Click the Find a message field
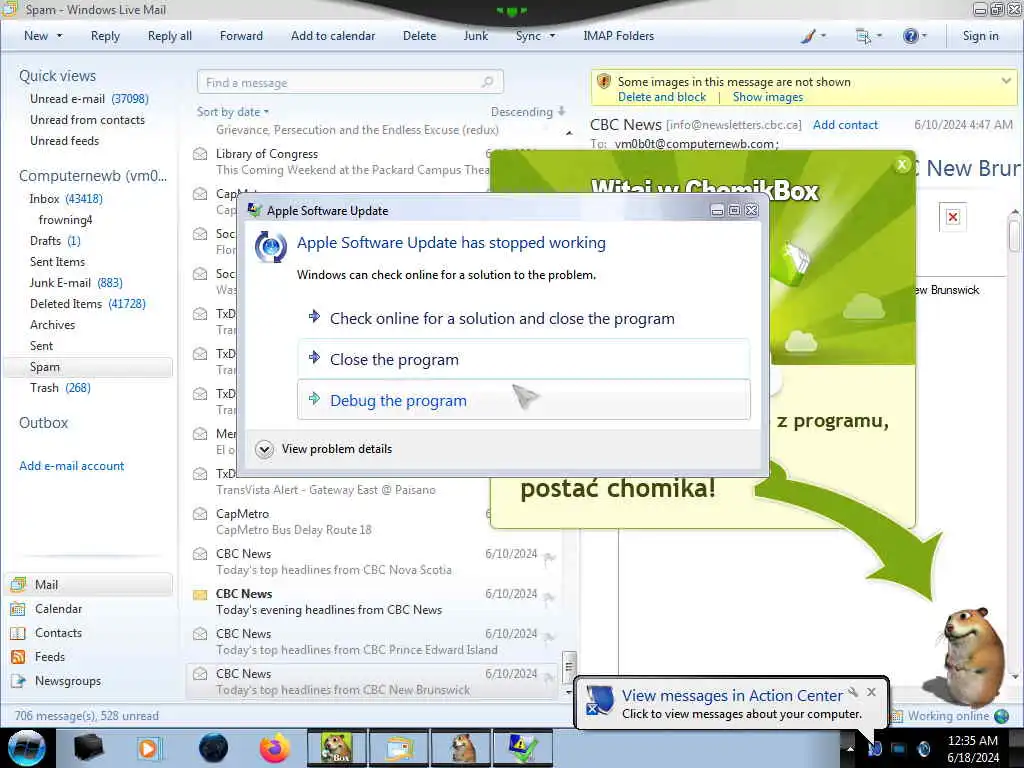Image resolution: width=1024 pixels, height=768 pixels. click(350, 82)
